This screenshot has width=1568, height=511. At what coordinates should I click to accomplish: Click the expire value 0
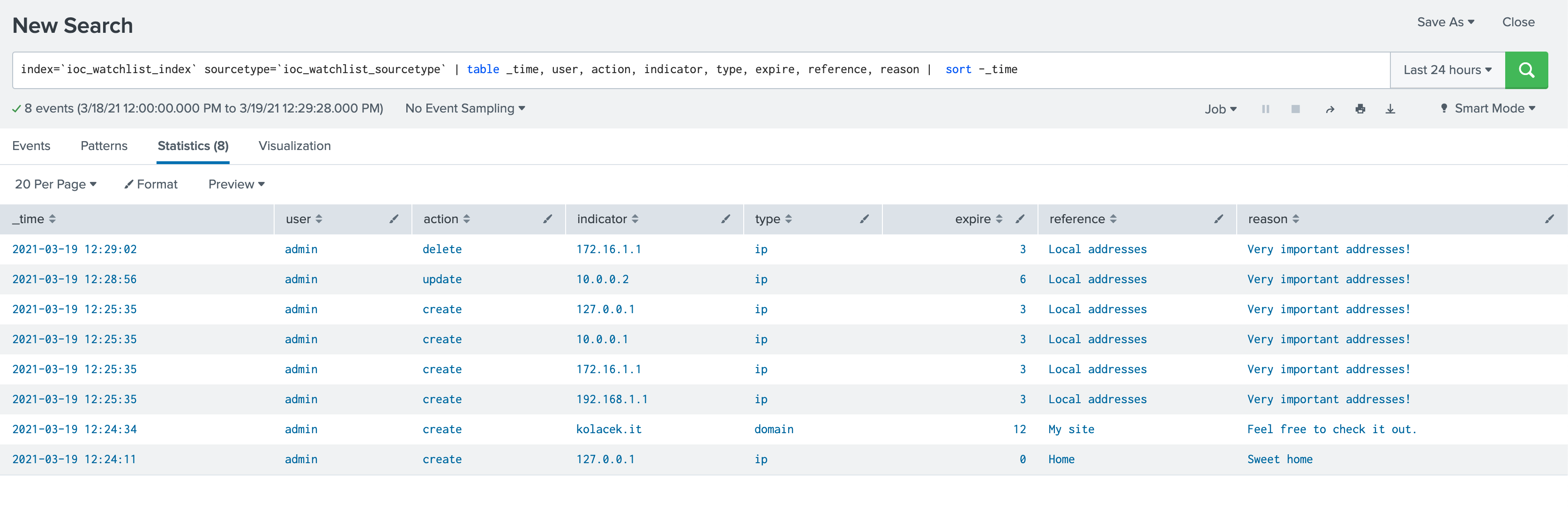tap(1023, 459)
